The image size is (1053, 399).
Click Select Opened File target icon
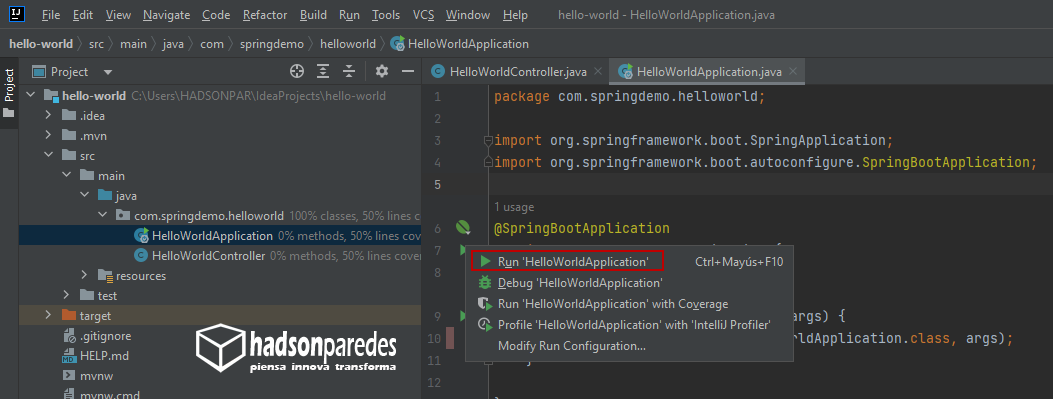pyautogui.click(x=296, y=71)
